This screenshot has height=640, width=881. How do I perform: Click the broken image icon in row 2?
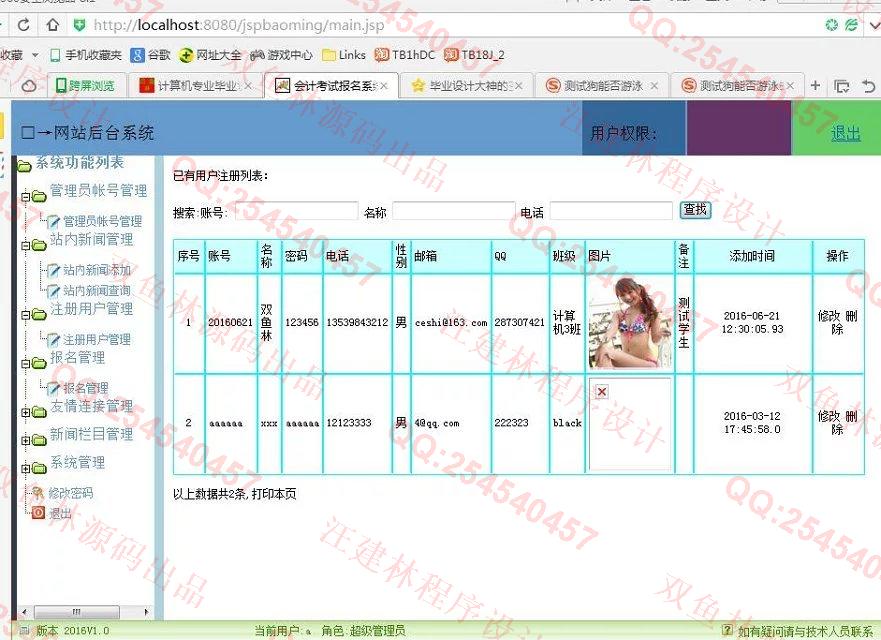coord(602,392)
